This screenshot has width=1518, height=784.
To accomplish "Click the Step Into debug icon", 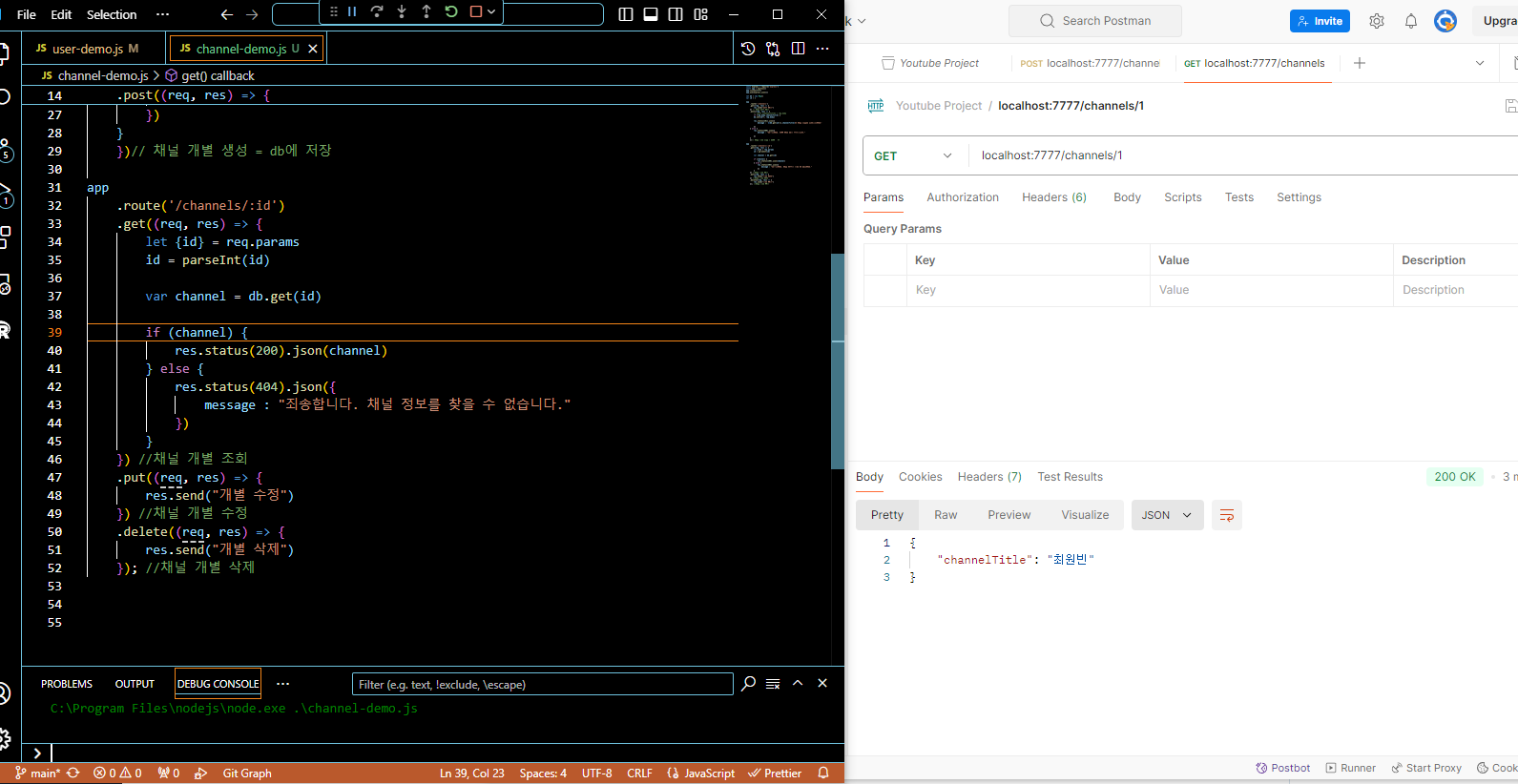I will [x=402, y=12].
